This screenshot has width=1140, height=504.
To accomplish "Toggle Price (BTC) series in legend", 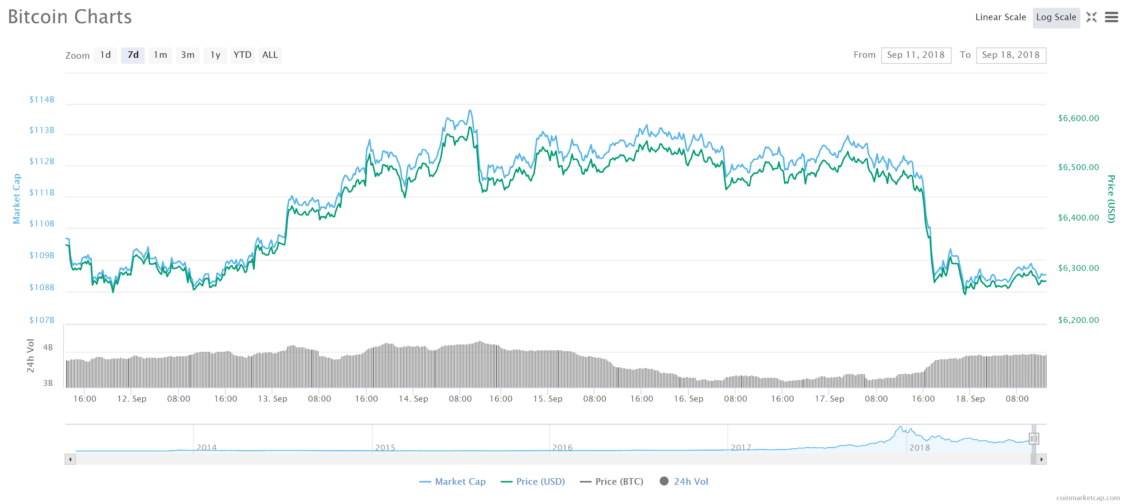I will click(x=611, y=481).
